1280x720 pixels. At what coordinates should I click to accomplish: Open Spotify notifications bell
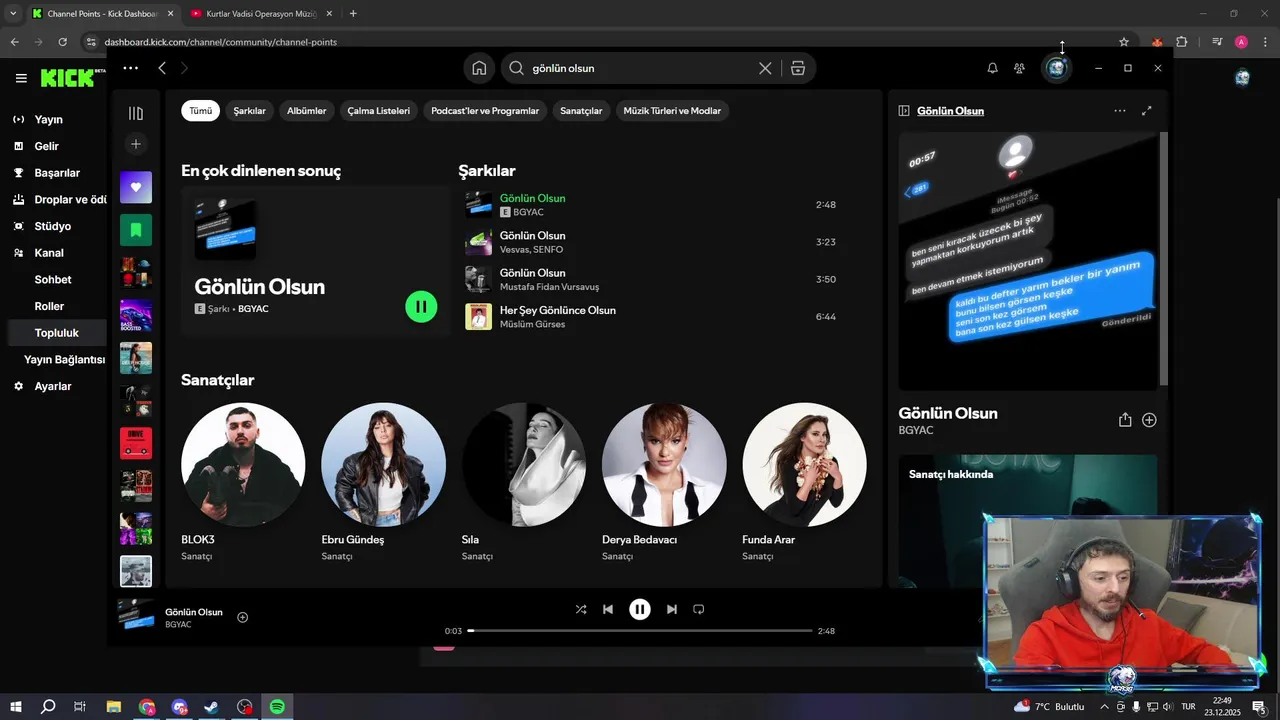(992, 68)
